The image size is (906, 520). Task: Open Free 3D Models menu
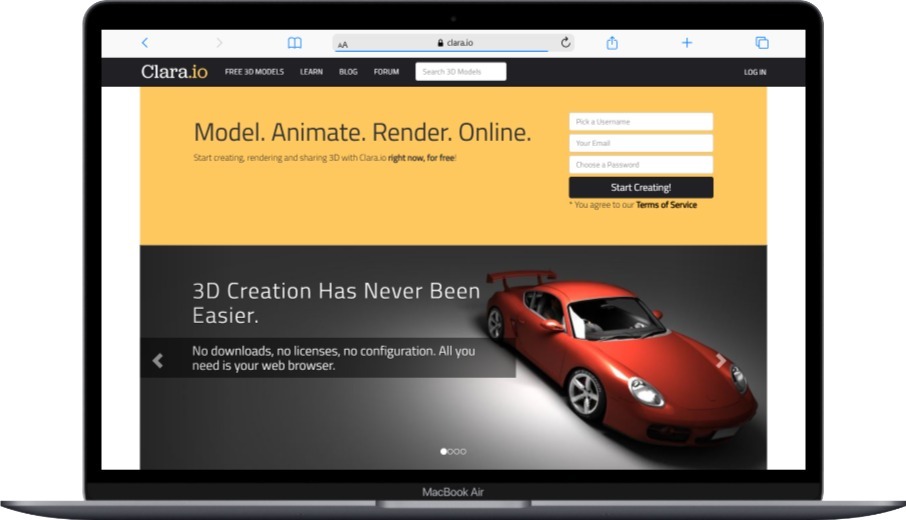click(x=254, y=72)
